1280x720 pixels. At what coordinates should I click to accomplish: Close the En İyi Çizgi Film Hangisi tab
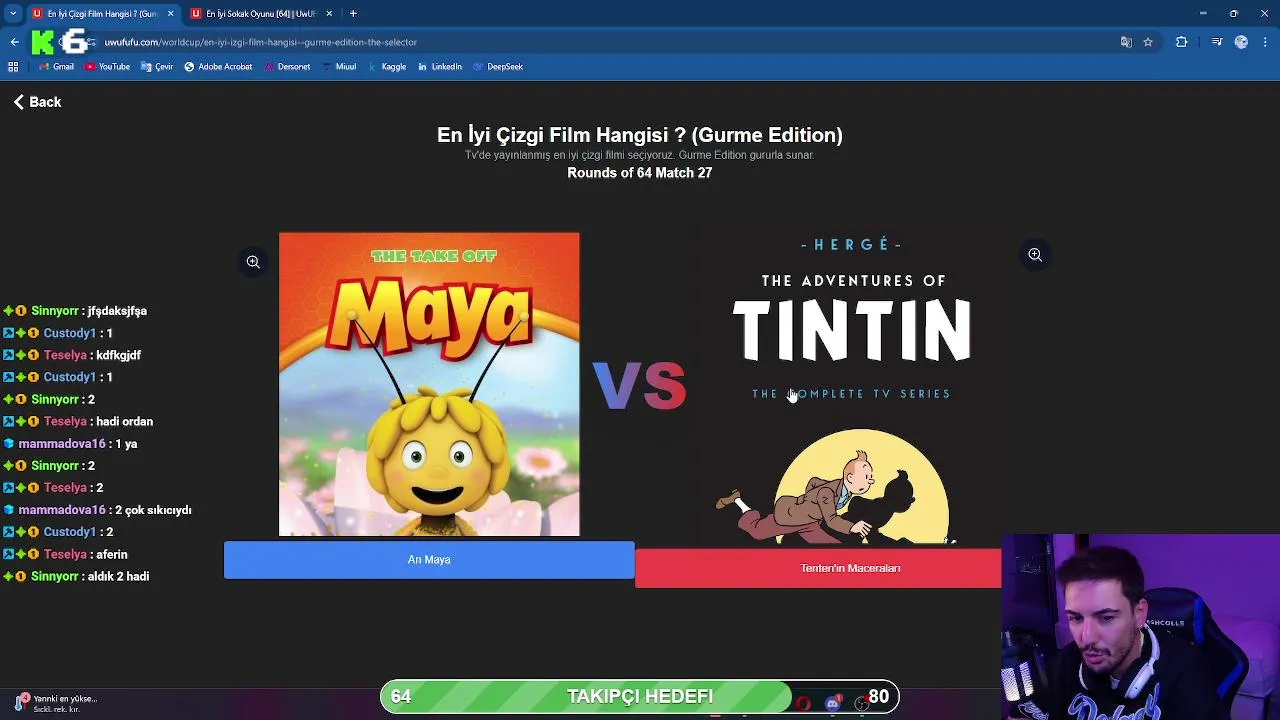coord(170,14)
